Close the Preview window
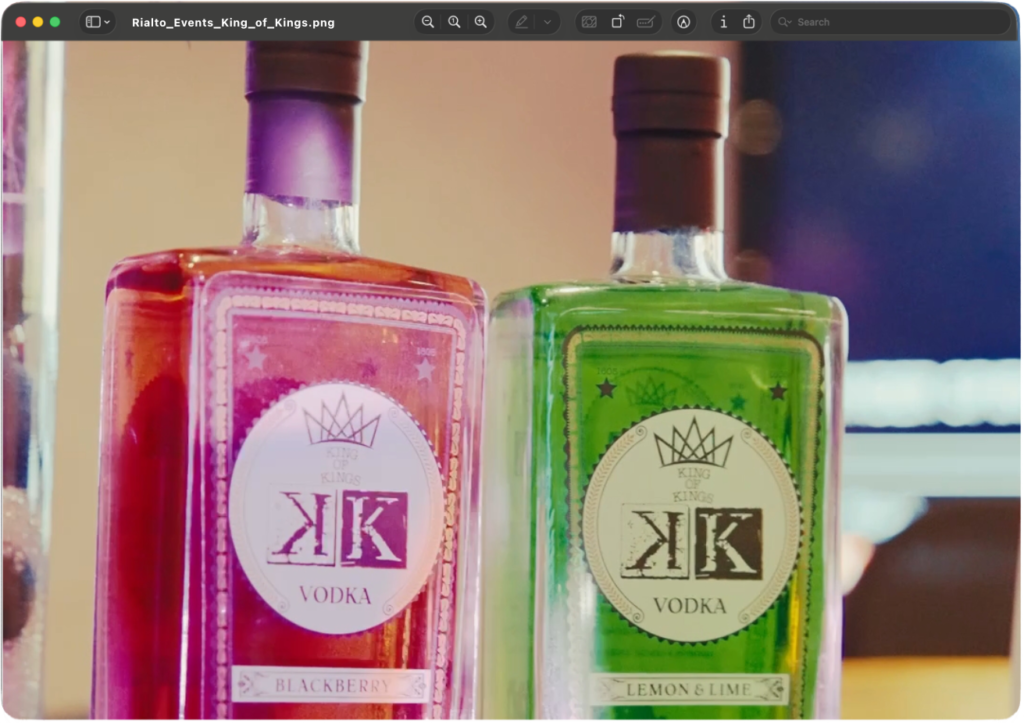The height and width of the screenshot is (723, 1024). click(21, 22)
